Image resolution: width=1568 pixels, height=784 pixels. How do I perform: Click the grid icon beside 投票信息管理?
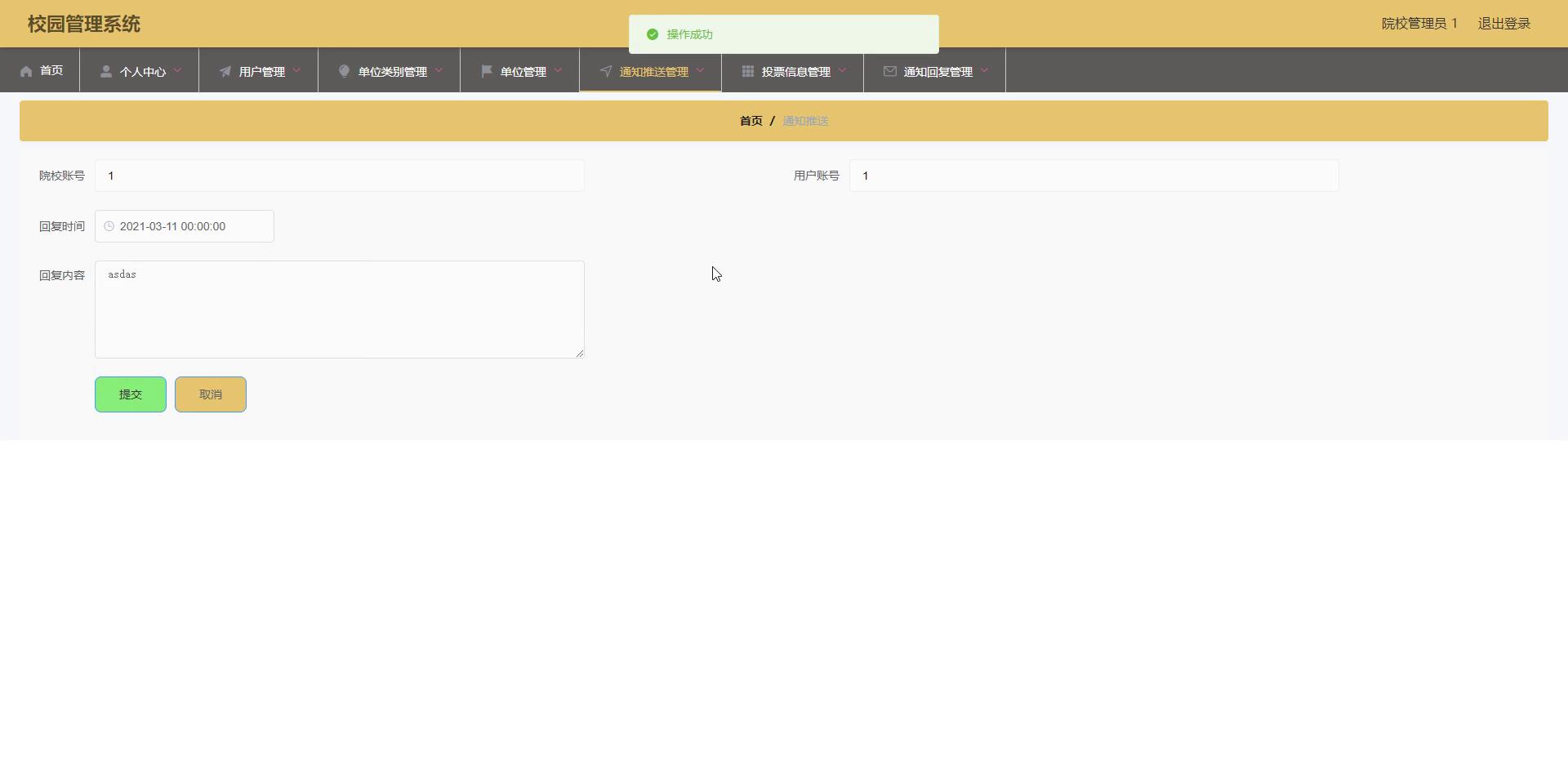click(x=747, y=72)
